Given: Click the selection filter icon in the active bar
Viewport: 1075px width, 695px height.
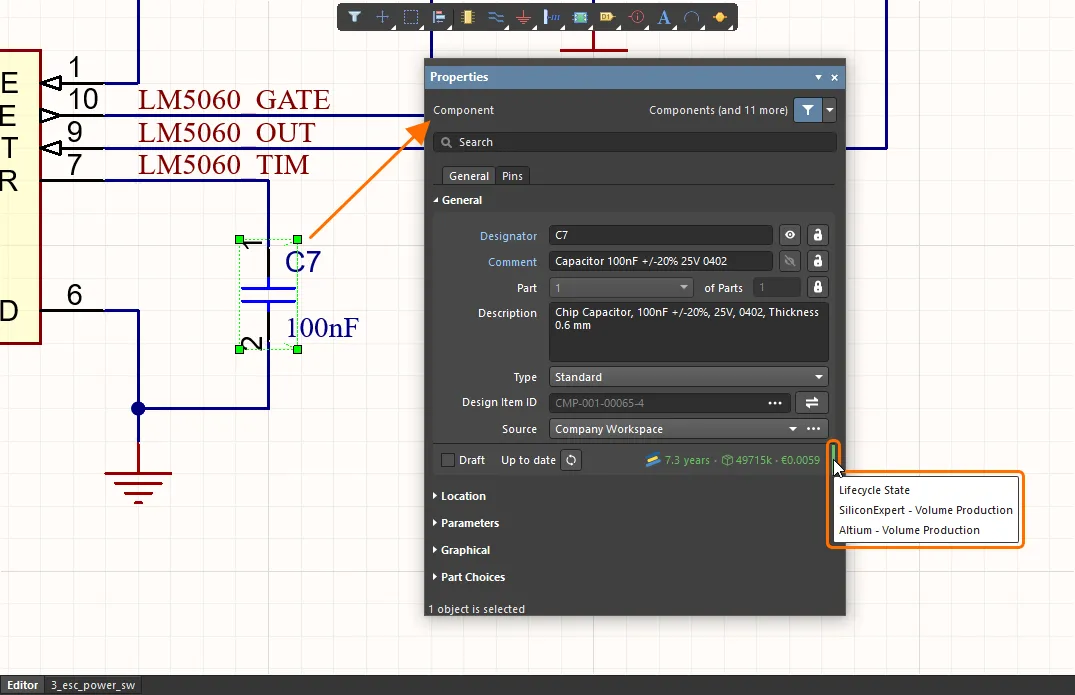Looking at the screenshot, I should pos(355,17).
